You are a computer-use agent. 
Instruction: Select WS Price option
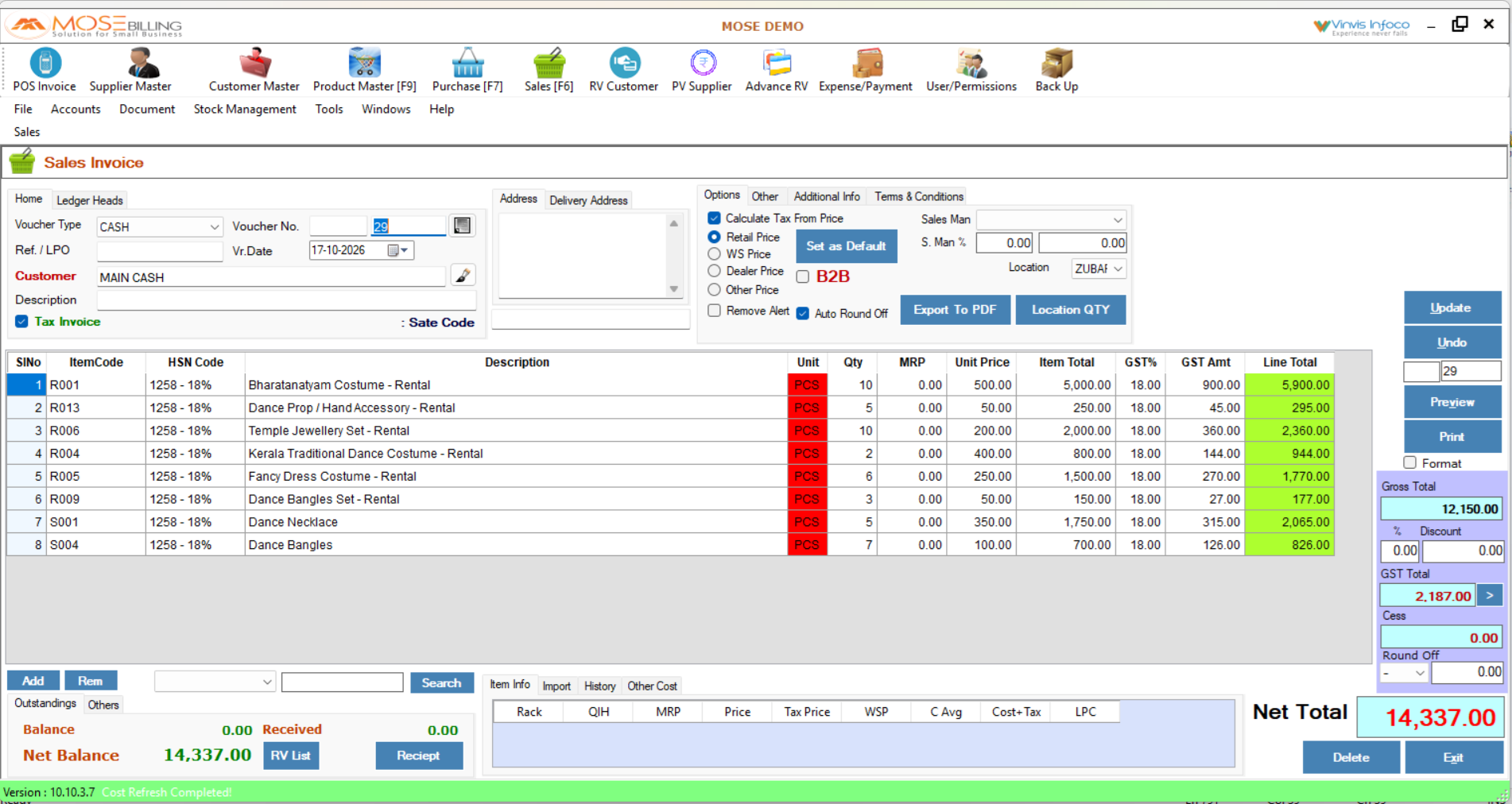point(714,253)
